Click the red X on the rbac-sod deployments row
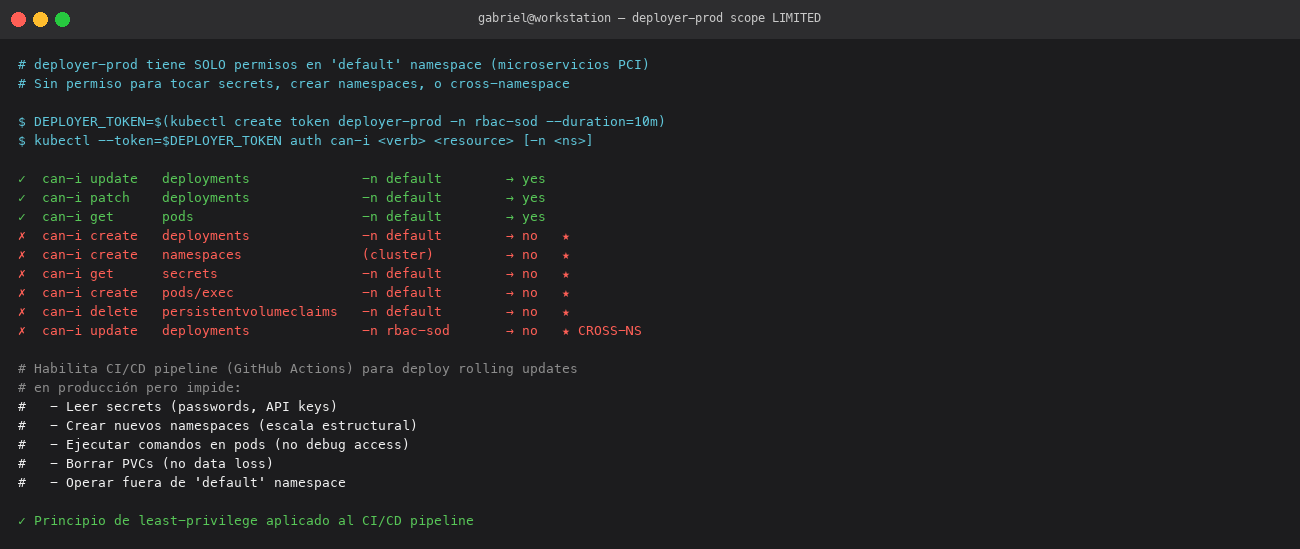This screenshot has height=549, width=1300. (x=22, y=331)
